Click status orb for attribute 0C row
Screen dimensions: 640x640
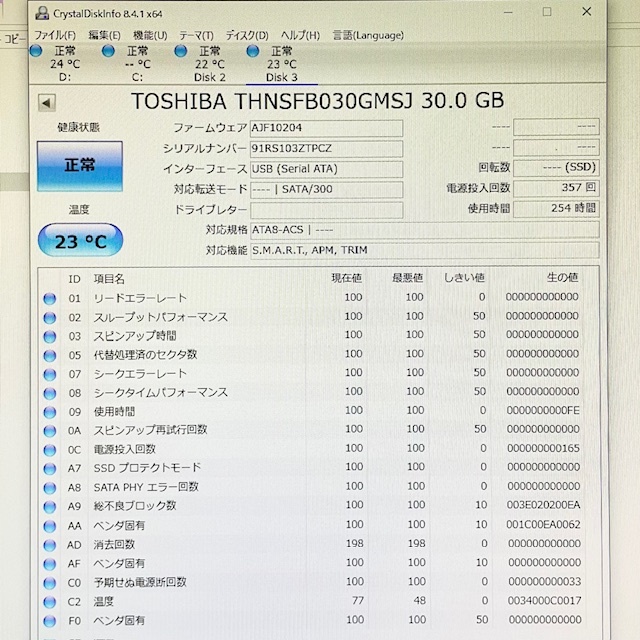(x=50, y=450)
